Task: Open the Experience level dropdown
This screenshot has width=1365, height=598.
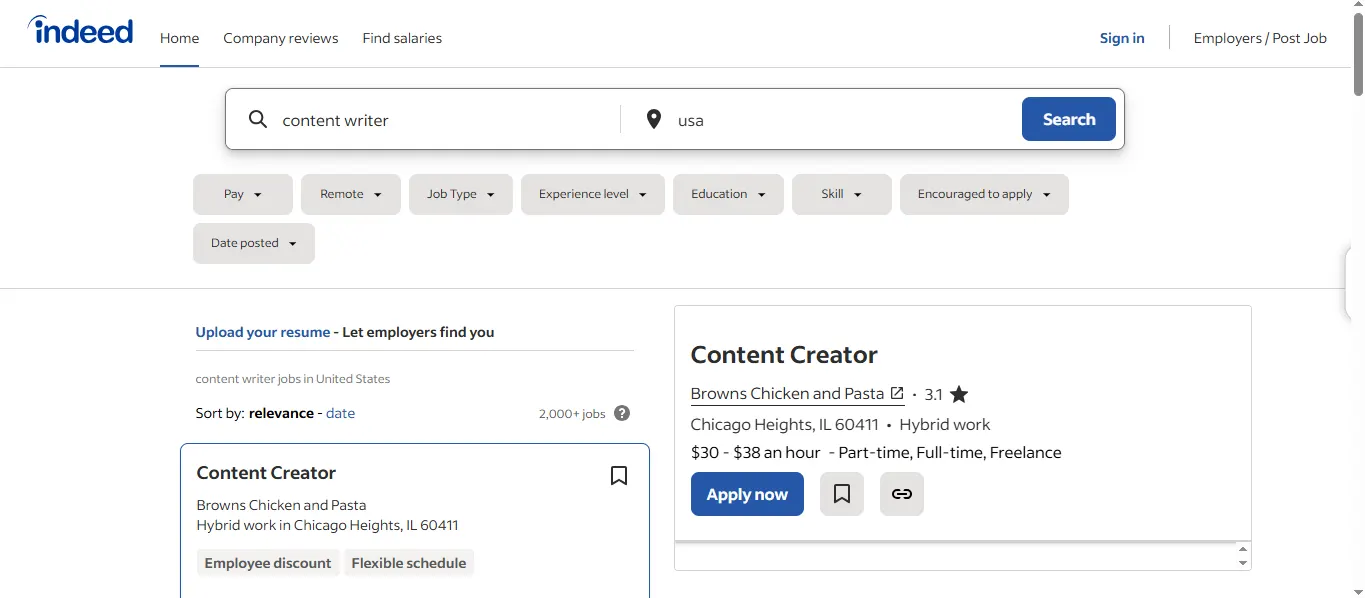Action: pos(593,194)
